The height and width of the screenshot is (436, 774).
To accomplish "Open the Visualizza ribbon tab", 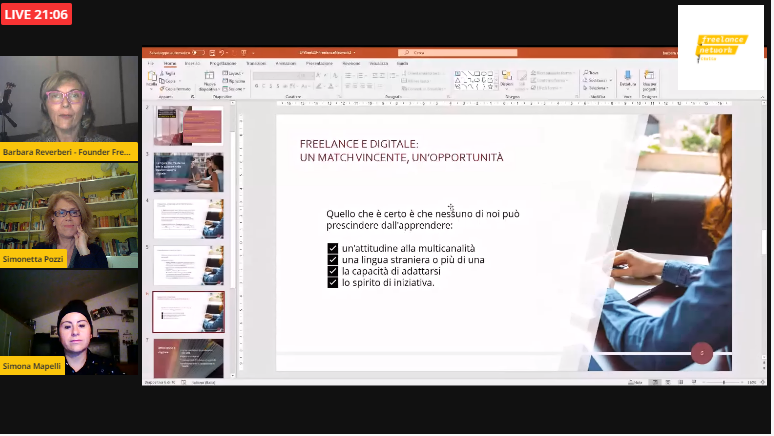I will [x=379, y=64].
